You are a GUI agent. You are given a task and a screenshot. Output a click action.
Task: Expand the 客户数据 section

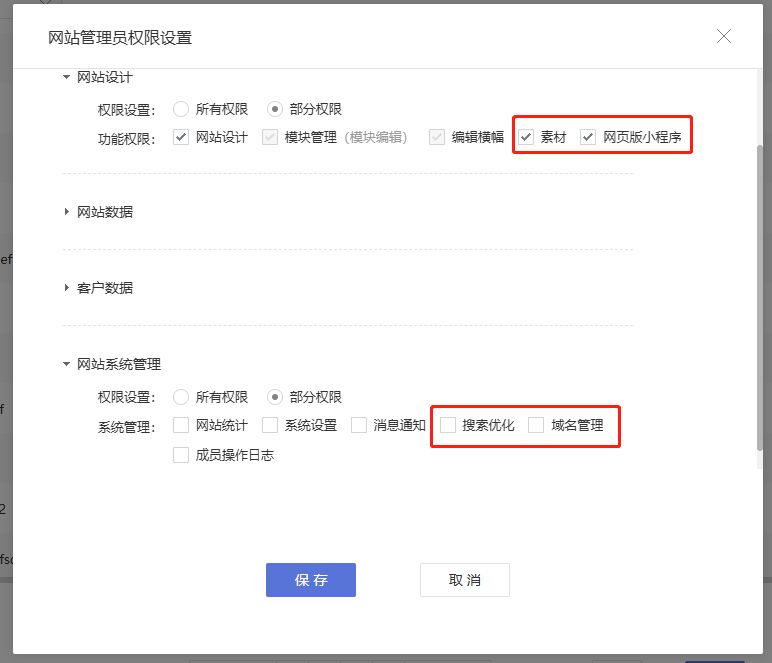tap(67, 288)
